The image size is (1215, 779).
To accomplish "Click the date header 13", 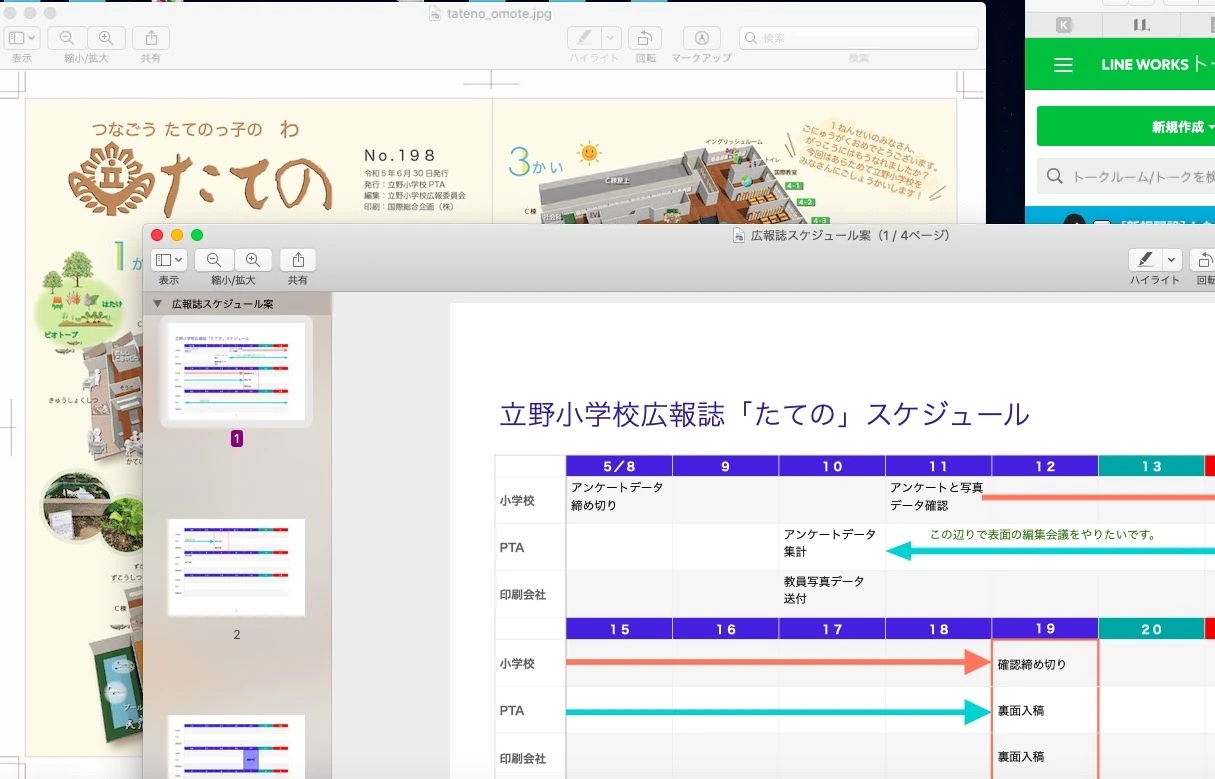I will [1151, 466].
